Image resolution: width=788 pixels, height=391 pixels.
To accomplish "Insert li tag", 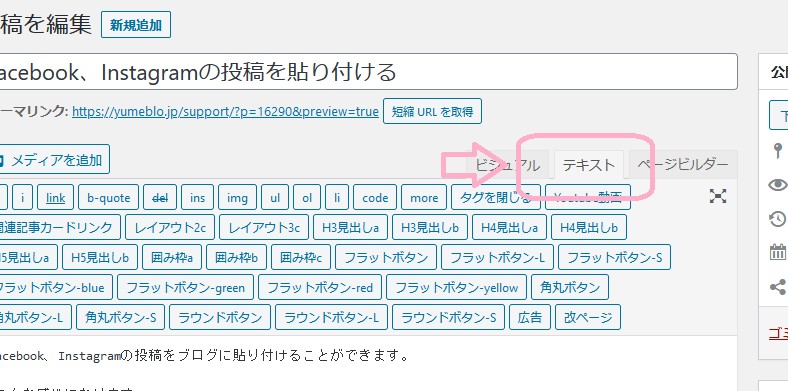I will pyautogui.click(x=337, y=198).
